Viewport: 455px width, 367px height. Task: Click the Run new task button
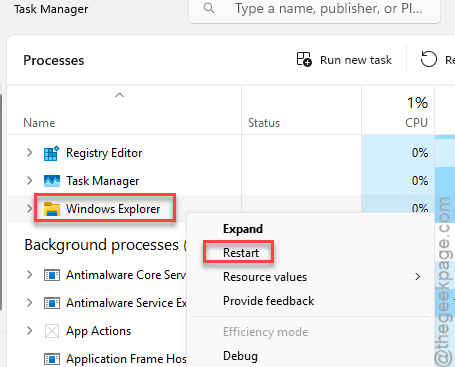(x=344, y=60)
